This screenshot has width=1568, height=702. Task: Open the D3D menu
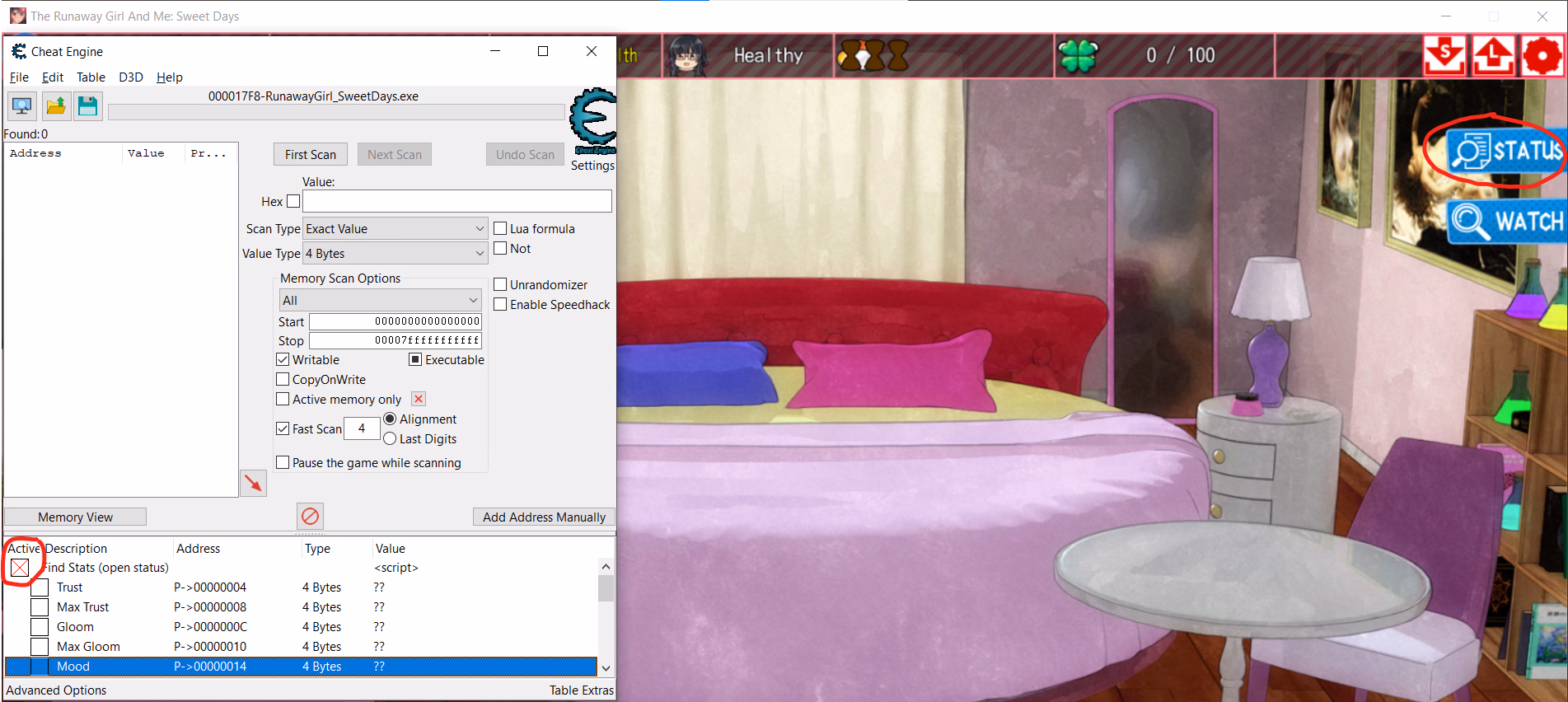[x=131, y=77]
